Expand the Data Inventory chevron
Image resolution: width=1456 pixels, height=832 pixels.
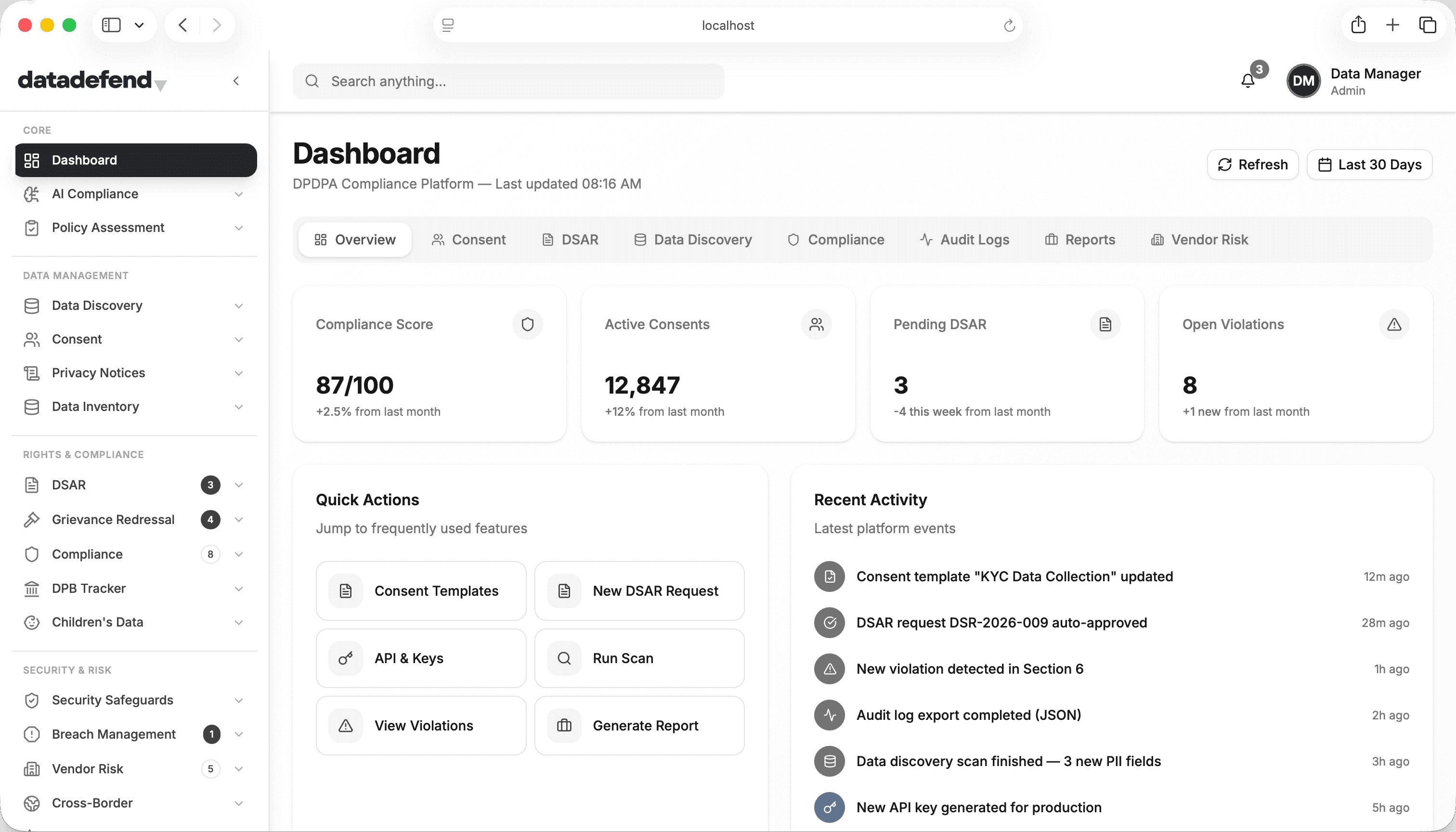click(239, 407)
